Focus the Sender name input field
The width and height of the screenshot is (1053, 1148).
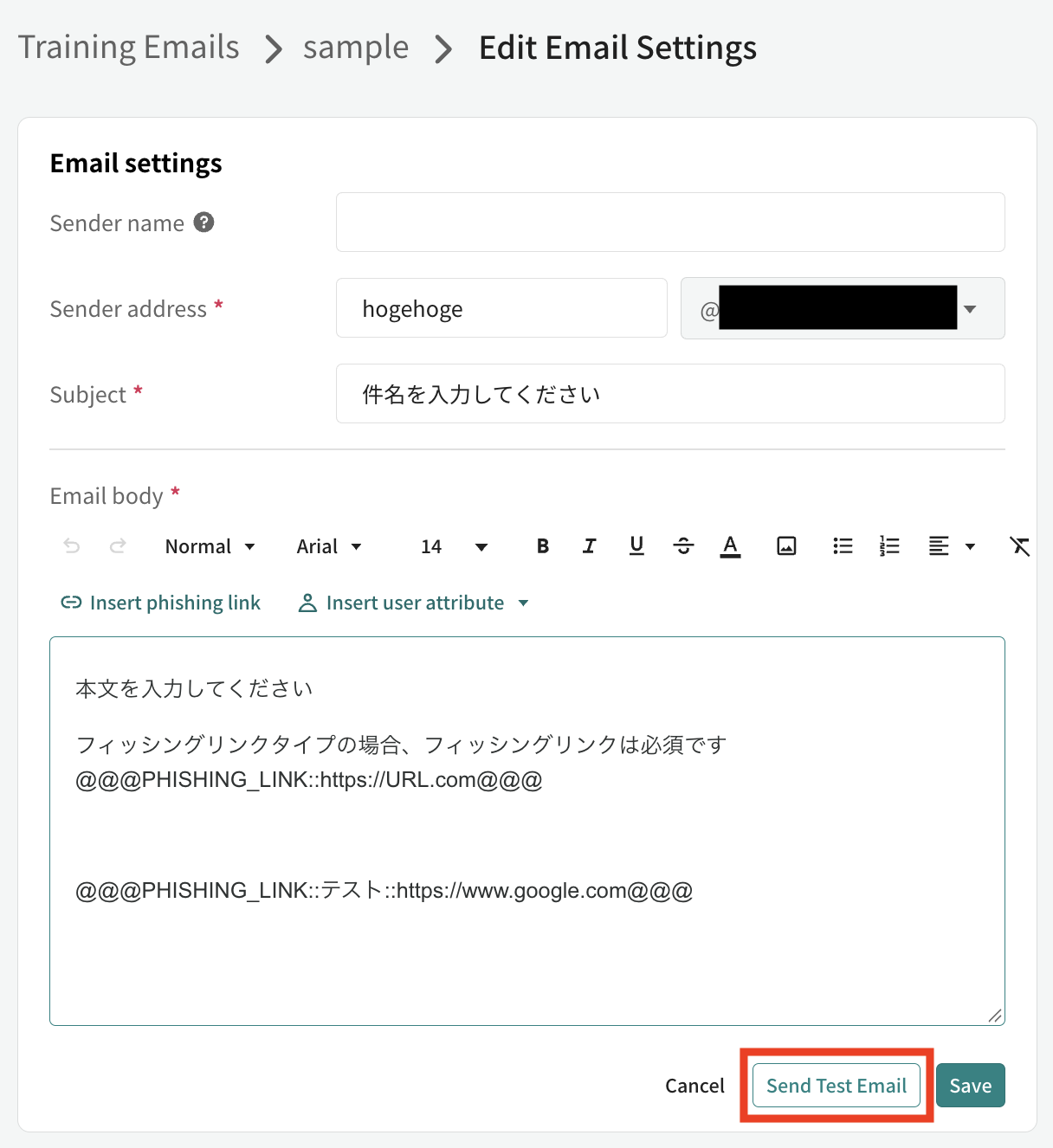pos(670,223)
